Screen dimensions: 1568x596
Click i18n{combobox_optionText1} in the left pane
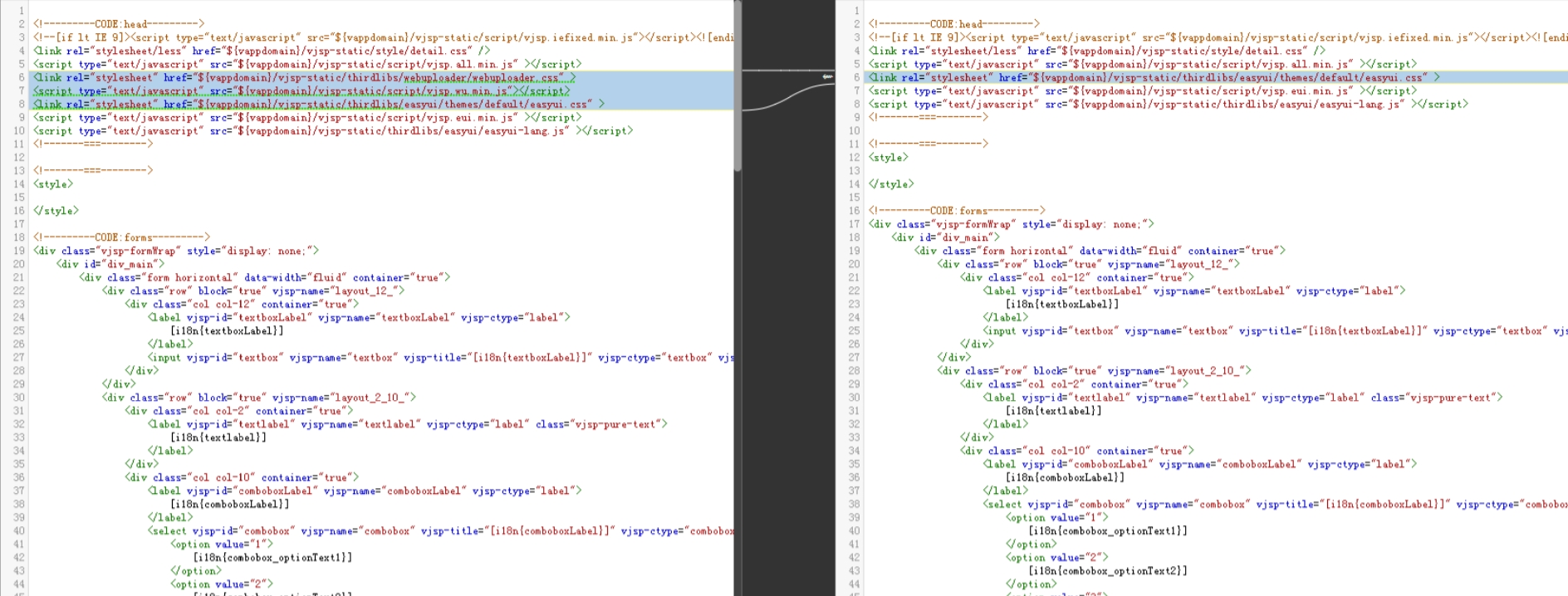[x=272, y=558]
